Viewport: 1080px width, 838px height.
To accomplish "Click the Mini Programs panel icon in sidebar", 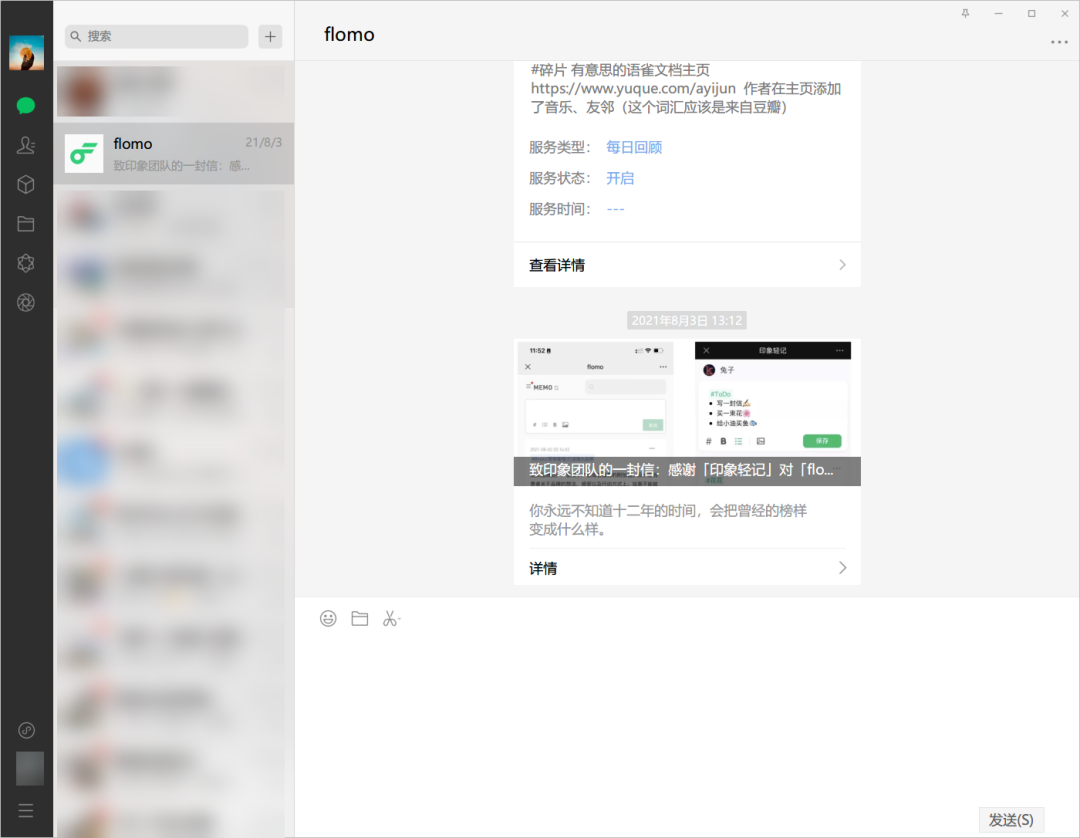I will [x=25, y=263].
